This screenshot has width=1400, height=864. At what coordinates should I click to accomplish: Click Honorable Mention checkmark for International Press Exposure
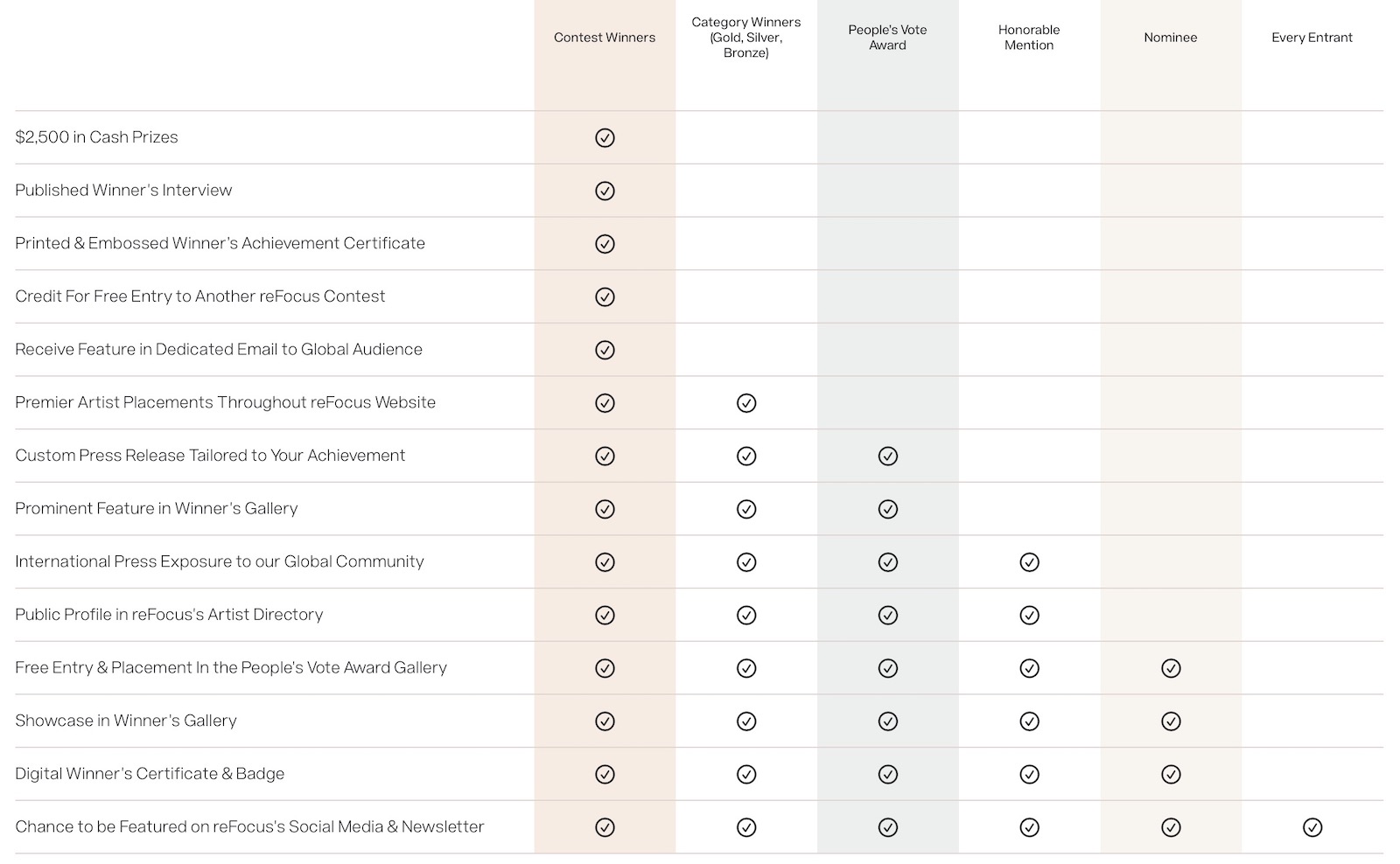click(x=1029, y=562)
